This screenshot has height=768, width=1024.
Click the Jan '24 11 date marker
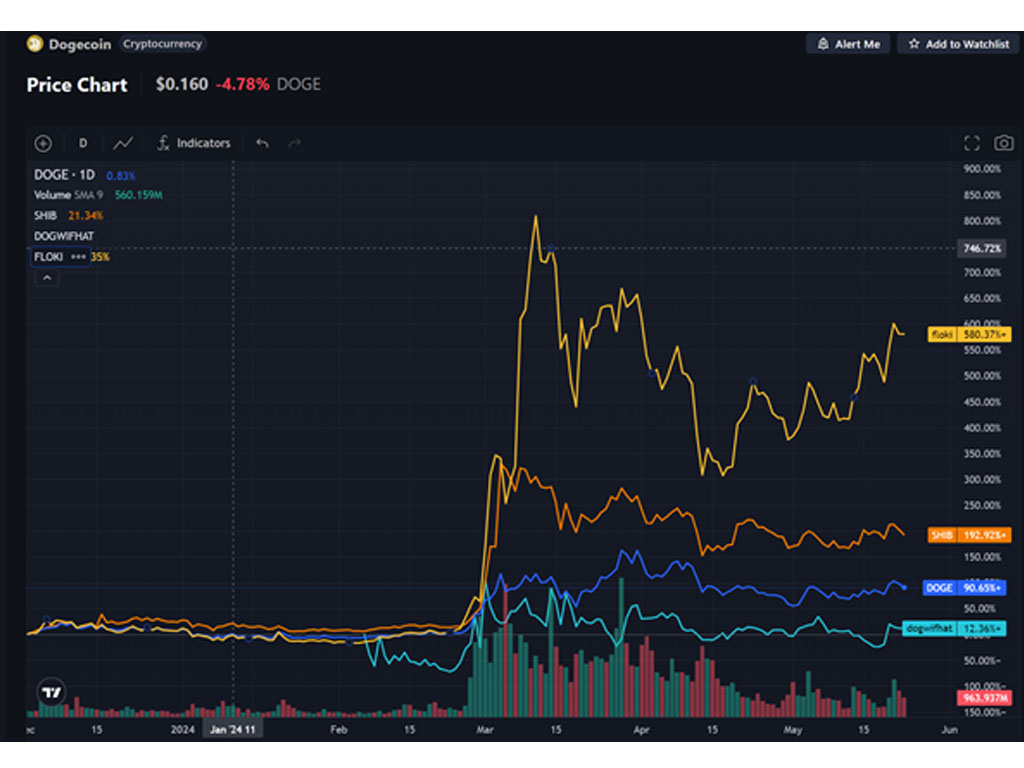click(x=232, y=729)
